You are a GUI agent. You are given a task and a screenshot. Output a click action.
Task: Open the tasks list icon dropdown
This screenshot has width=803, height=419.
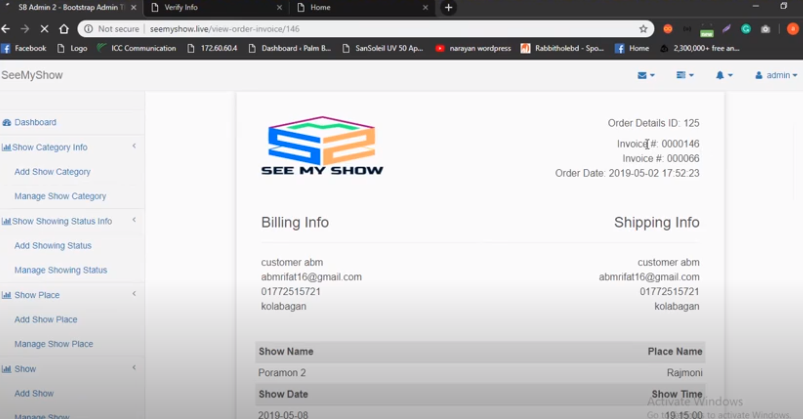coord(685,75)
